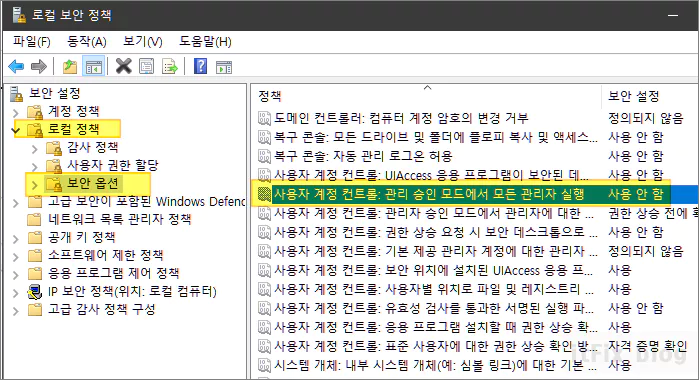Select policy 복구 콘솔: 자동 관리 로그온 허용
The height and width of the screenshot is (380, 699).
point(363,156)
